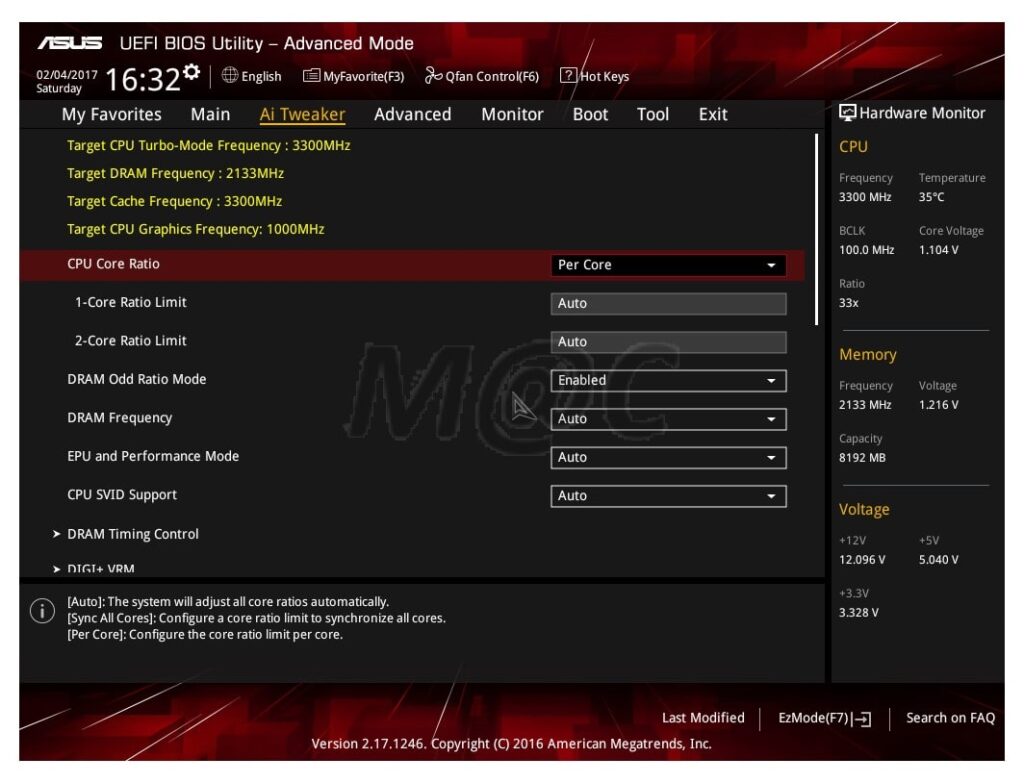Screen dimensions: 1024x783
Task: Click the CPU heading in Hardware Monitor
Action: pos(853,147)
